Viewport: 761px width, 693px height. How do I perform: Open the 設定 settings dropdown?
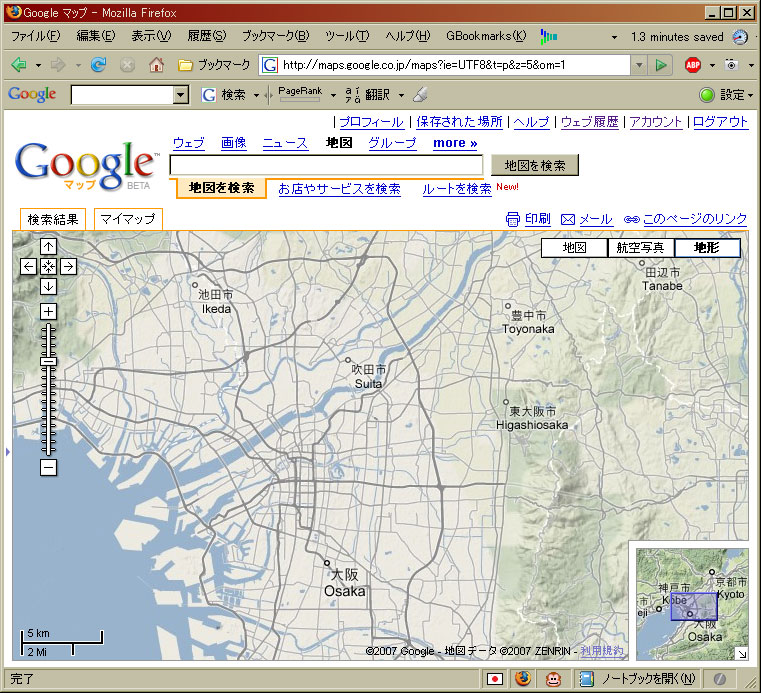coord(736,95)
